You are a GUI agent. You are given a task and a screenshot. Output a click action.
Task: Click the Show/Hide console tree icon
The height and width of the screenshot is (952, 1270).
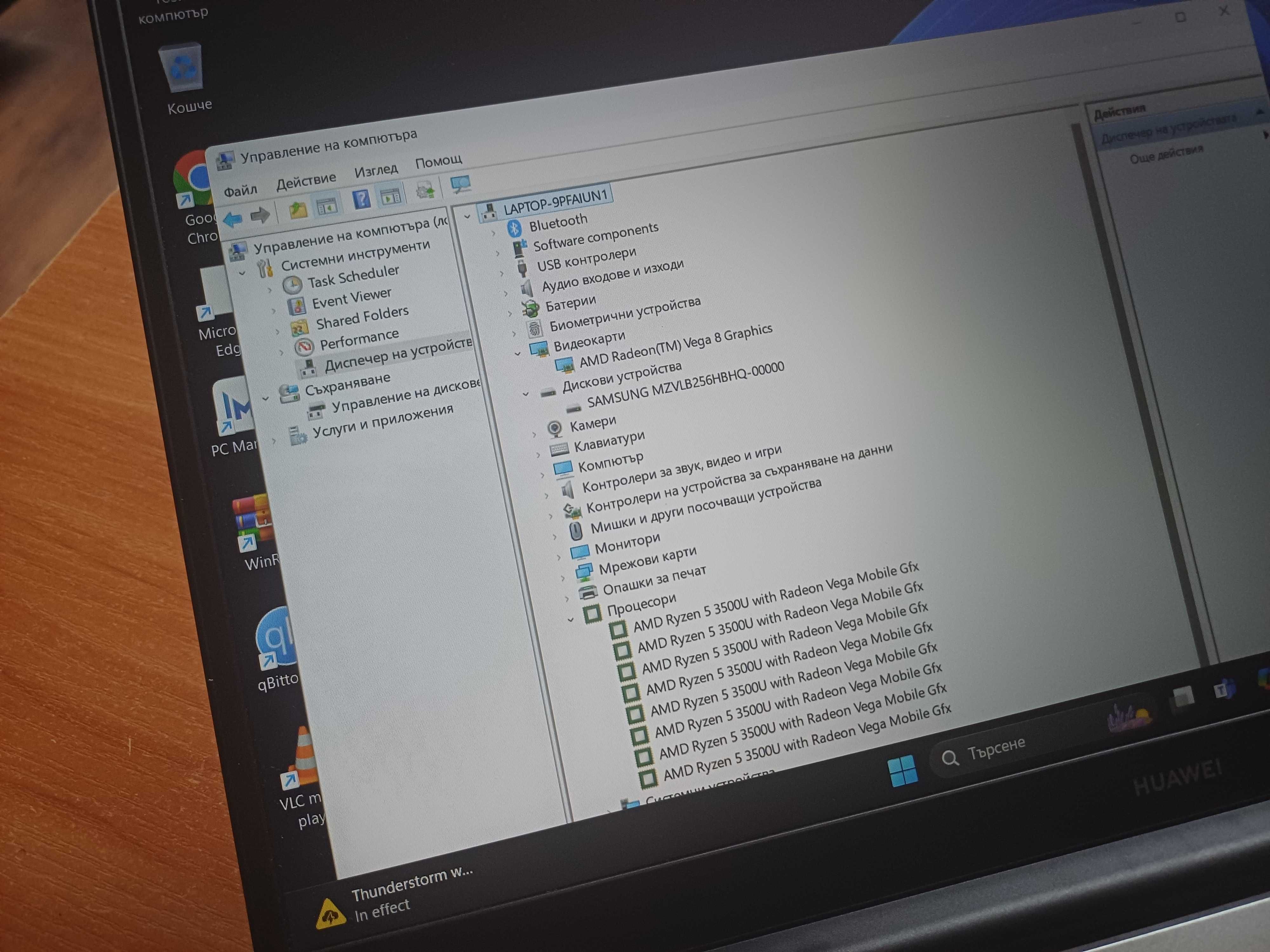326,206
